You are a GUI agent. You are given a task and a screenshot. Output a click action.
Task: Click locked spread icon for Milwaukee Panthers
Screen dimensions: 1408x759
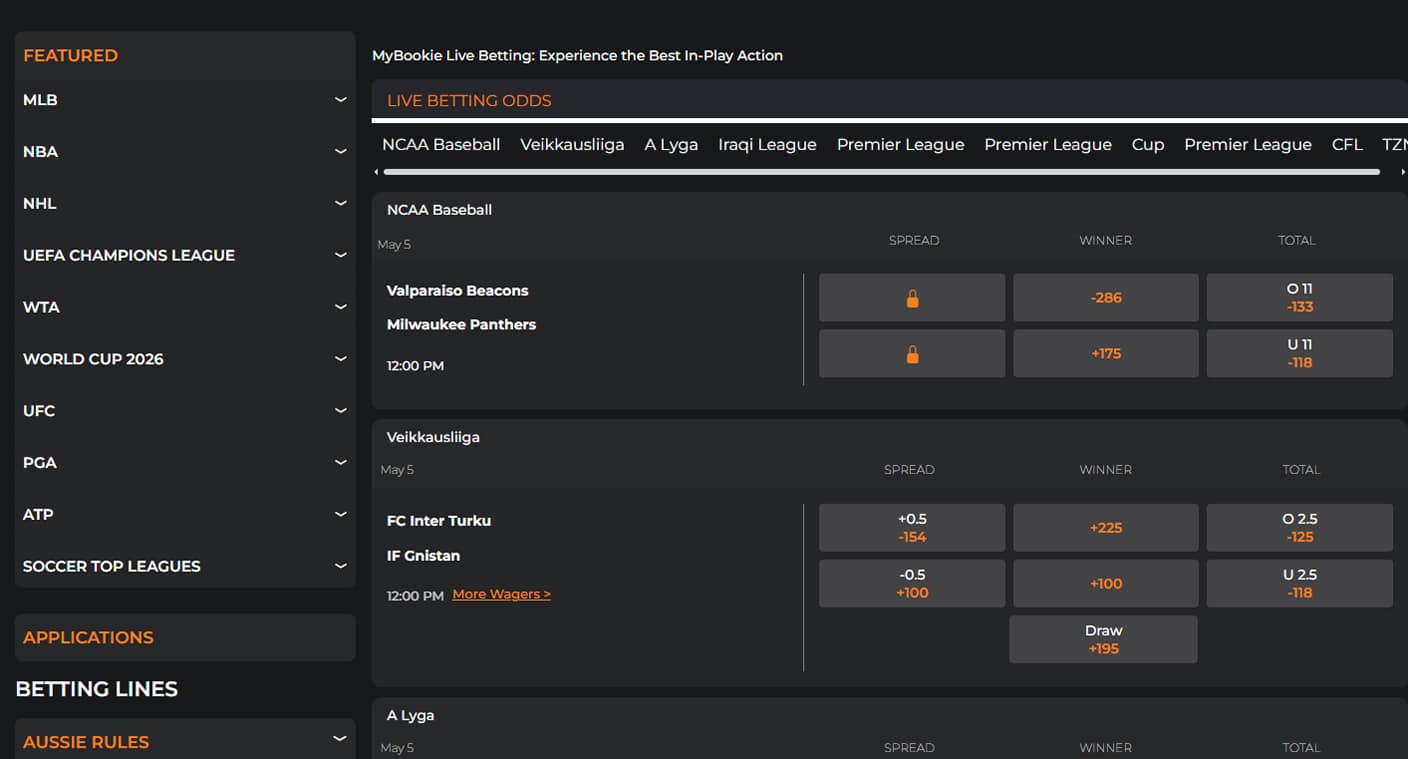(912, 354)
